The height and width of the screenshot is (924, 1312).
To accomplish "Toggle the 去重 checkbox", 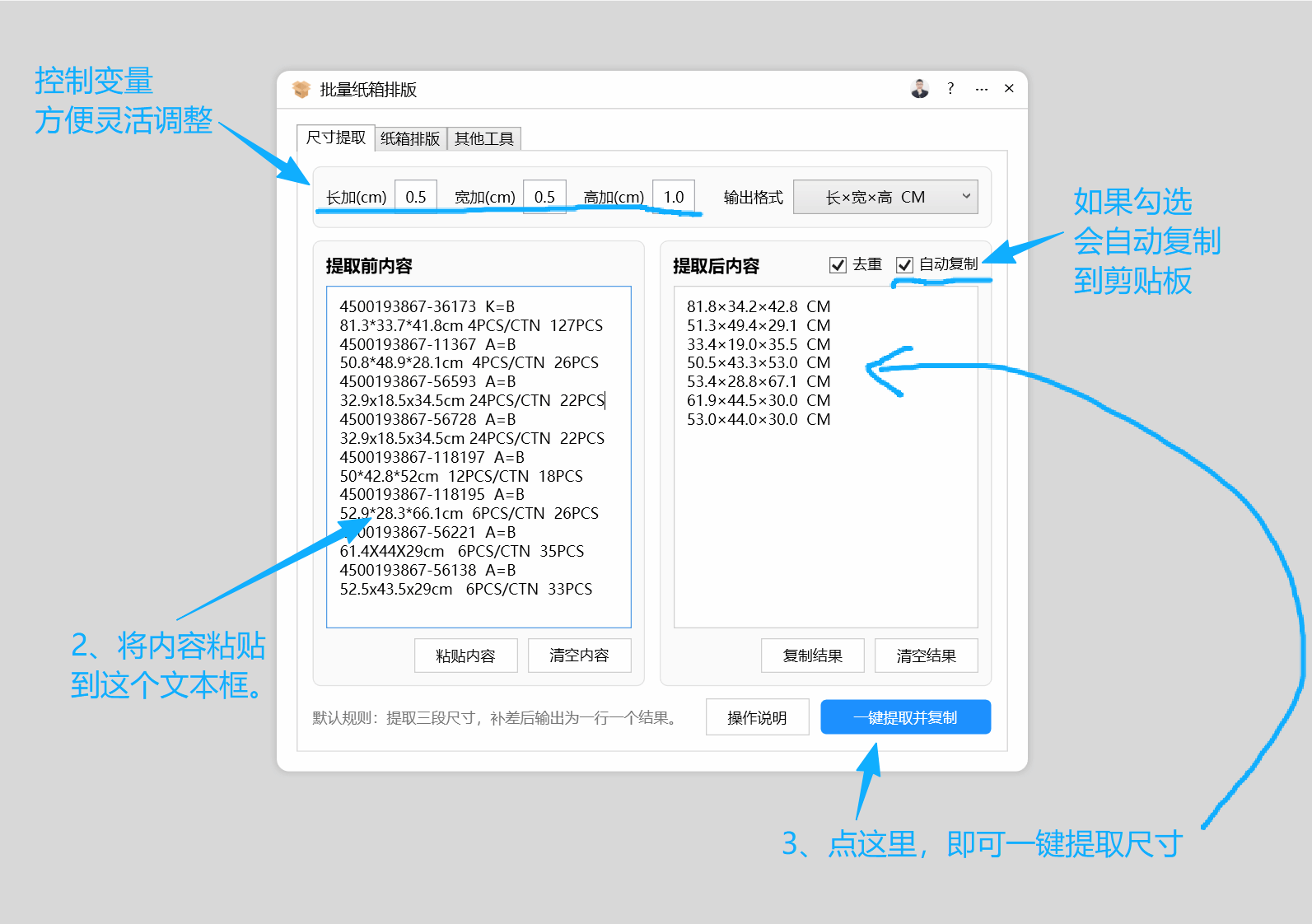I will [x=838, y=264].
